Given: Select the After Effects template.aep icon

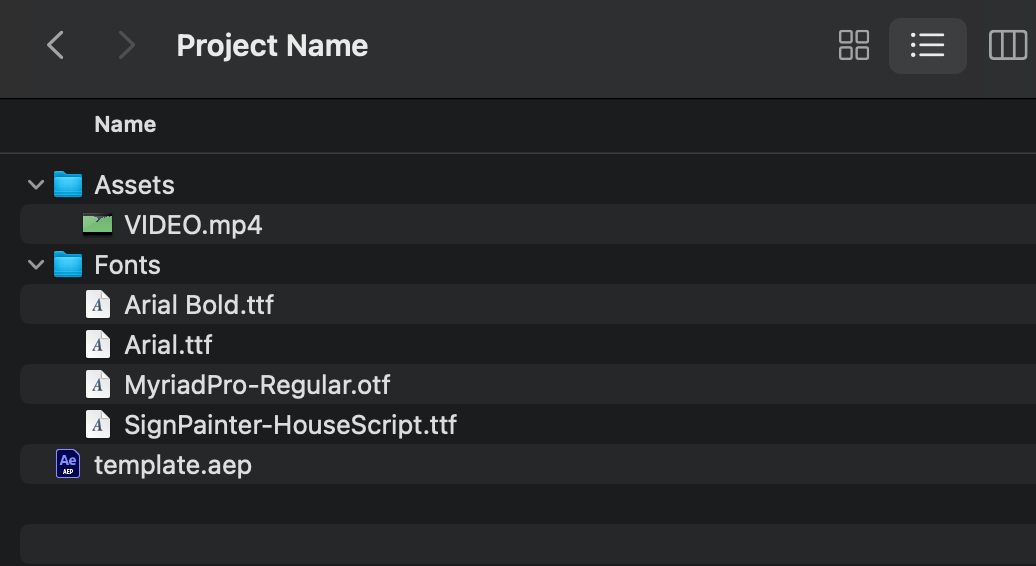Looking at the screenshot, I should pos(68,464).
